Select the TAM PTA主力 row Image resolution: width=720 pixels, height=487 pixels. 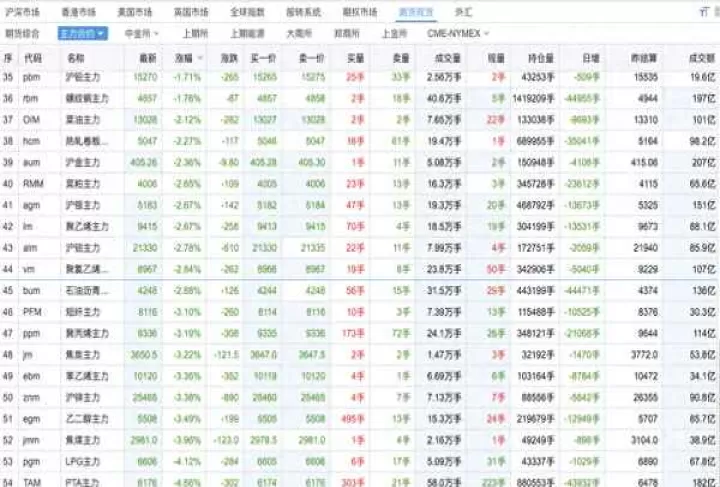360,481
